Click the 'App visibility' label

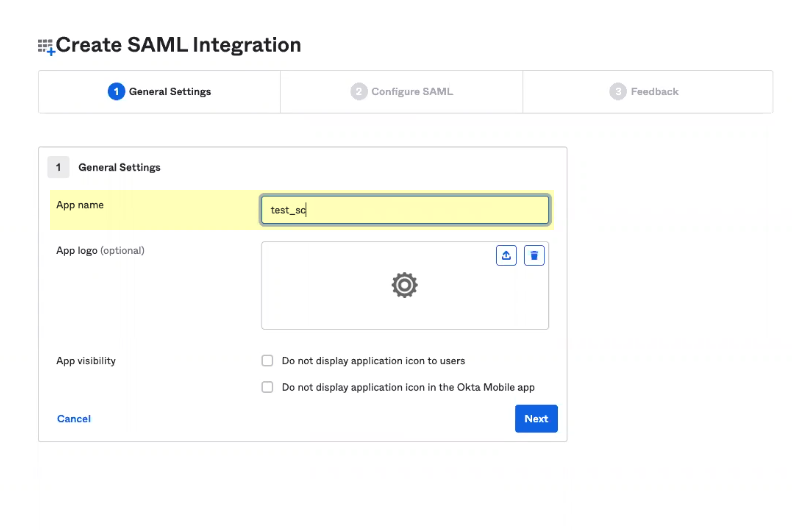[x=86, y=361]
